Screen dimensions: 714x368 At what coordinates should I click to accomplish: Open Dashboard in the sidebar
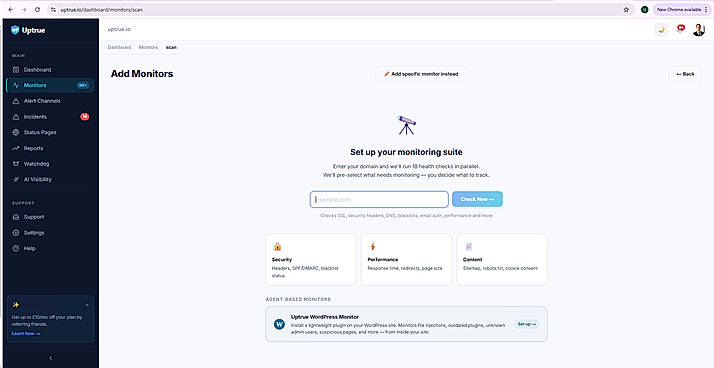[x=50, y=70]
